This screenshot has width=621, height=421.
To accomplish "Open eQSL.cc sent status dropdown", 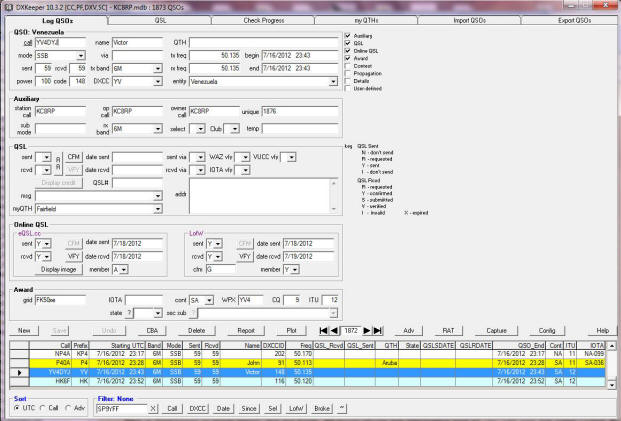I will (x=47, y=244).
